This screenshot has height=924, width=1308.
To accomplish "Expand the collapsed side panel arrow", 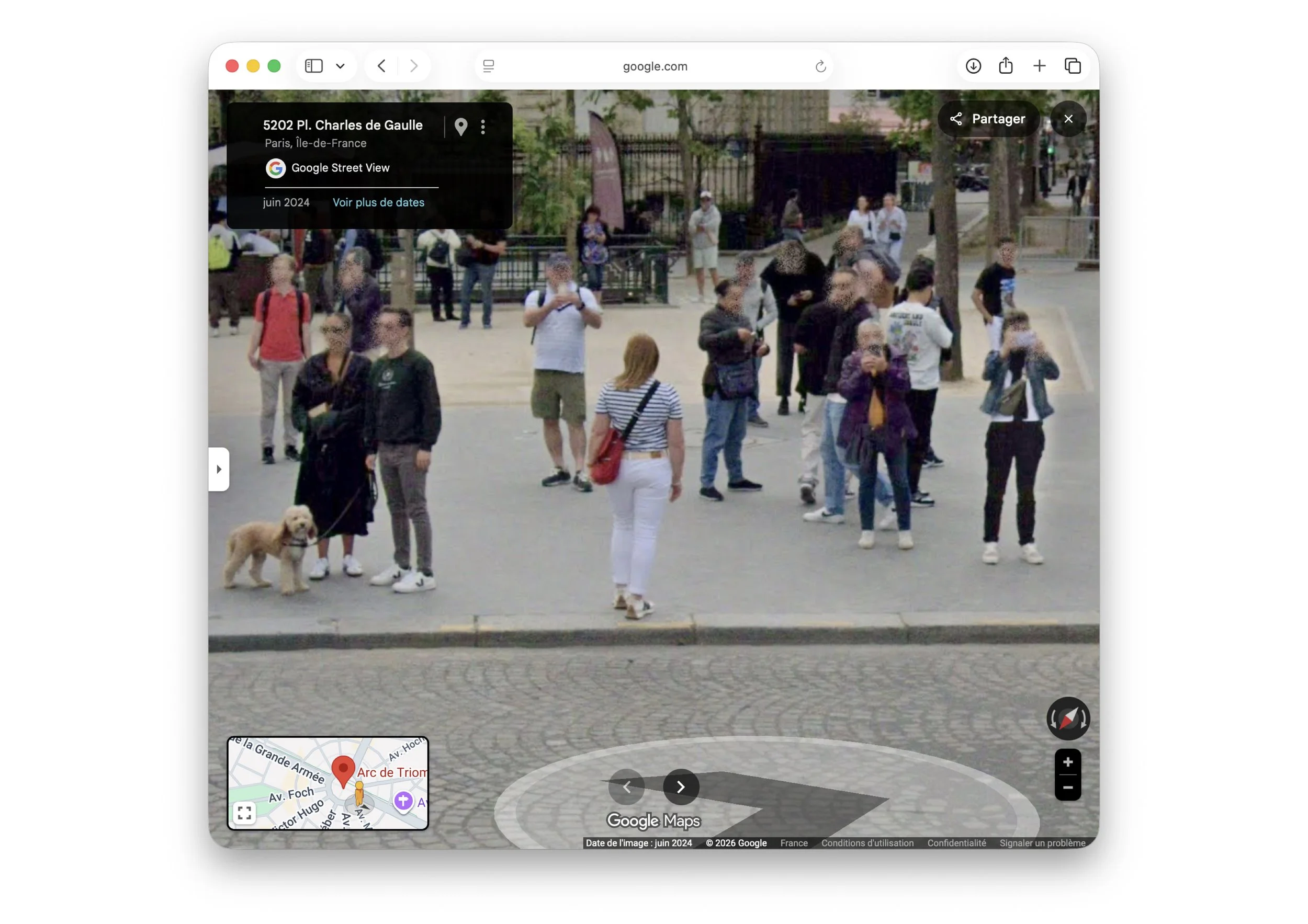I will [219, 469].
